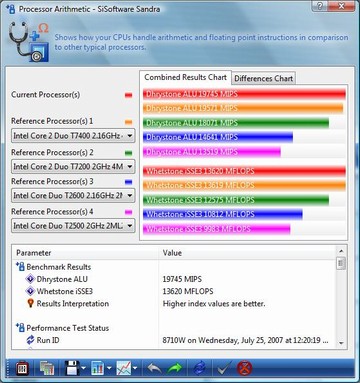The image size is (360, 383).
Task: Click the results list scroll down arrow
Action: tap(341, 343)
